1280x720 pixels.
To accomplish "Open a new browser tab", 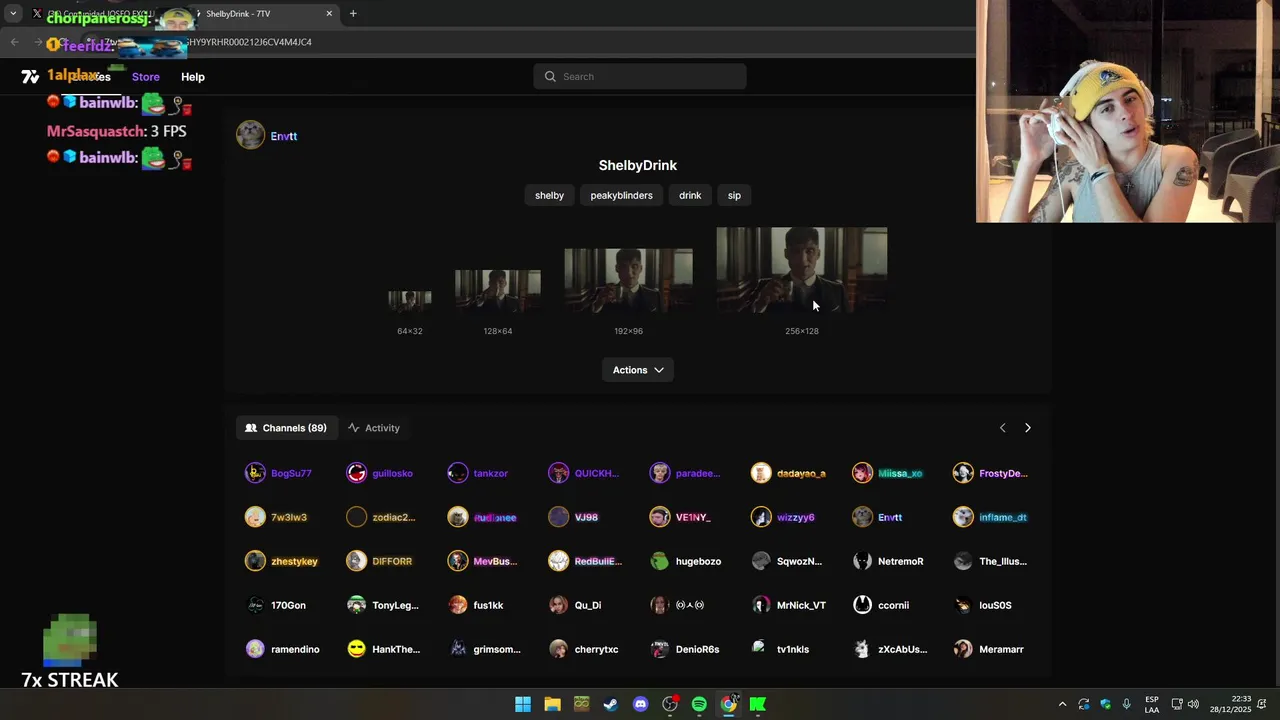I will tap(353, 14).
